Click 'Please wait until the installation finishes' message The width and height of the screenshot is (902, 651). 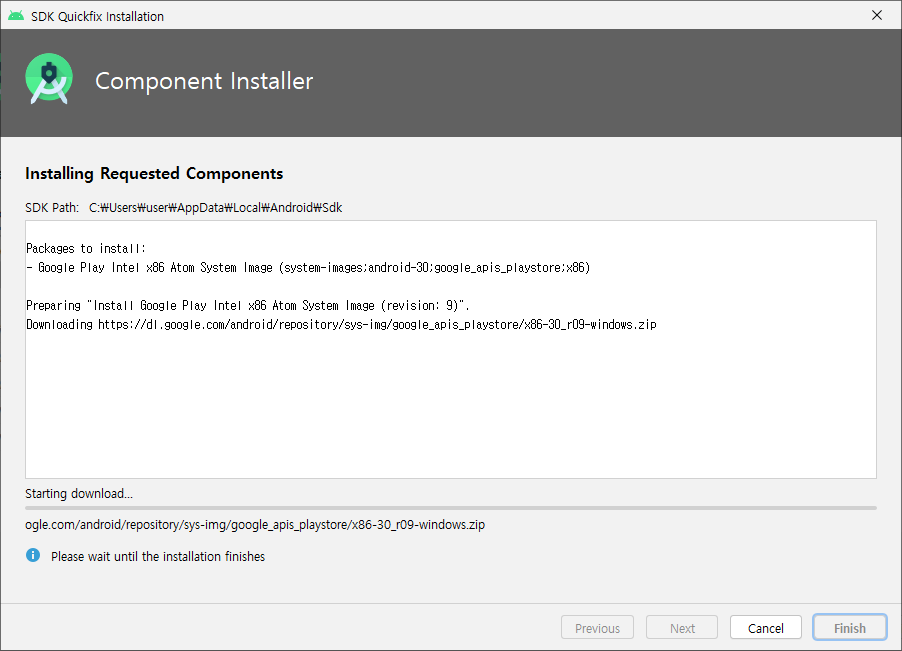click(x=158, y=556)
